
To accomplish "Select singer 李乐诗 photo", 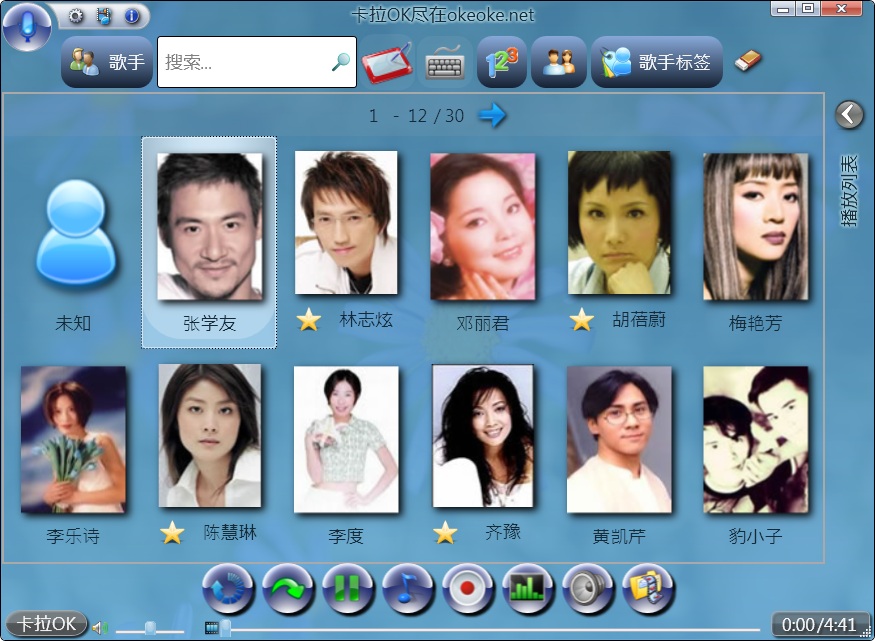I will pos(73,440).
